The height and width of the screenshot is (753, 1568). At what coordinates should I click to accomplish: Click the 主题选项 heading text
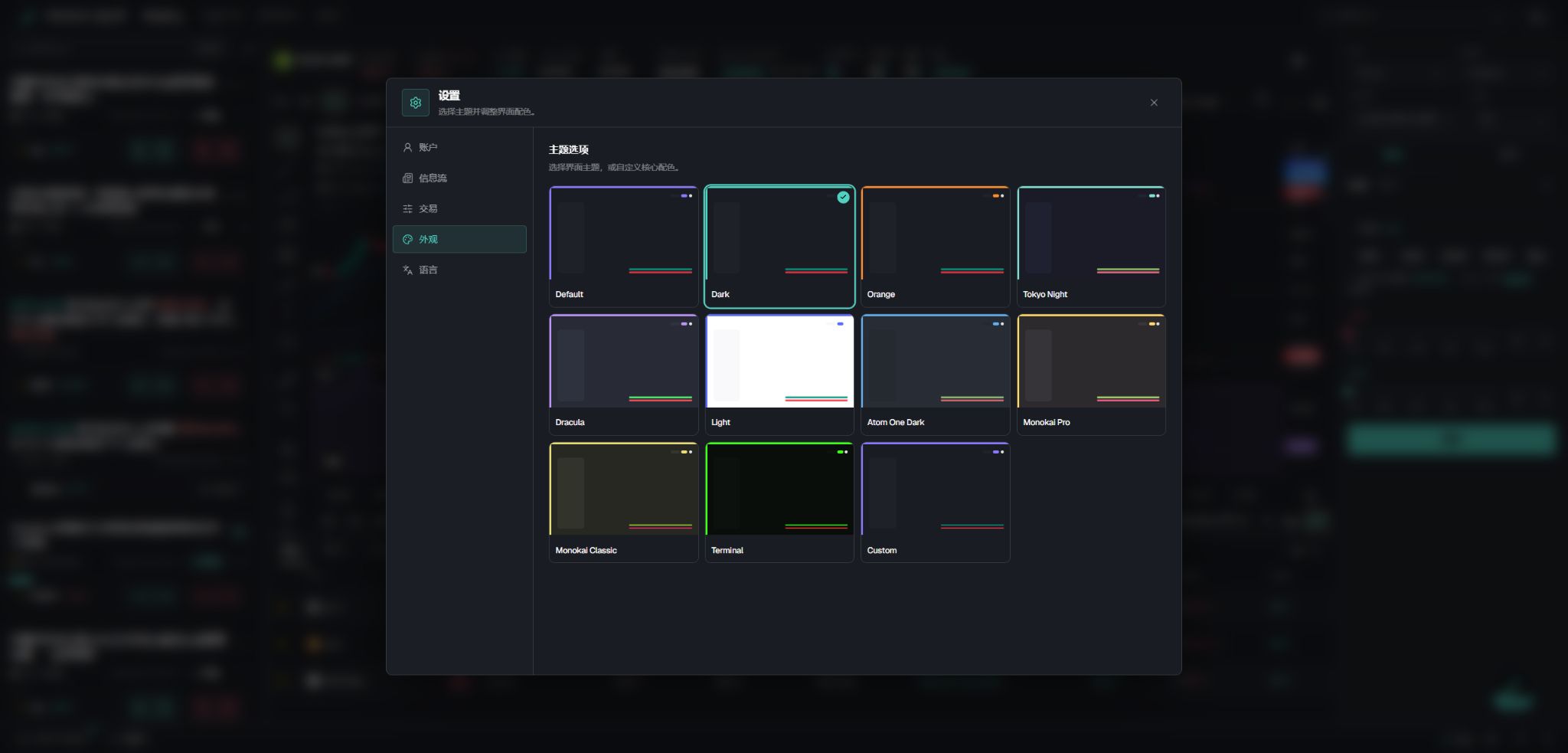pyautogui.click(x=568, y=149)
